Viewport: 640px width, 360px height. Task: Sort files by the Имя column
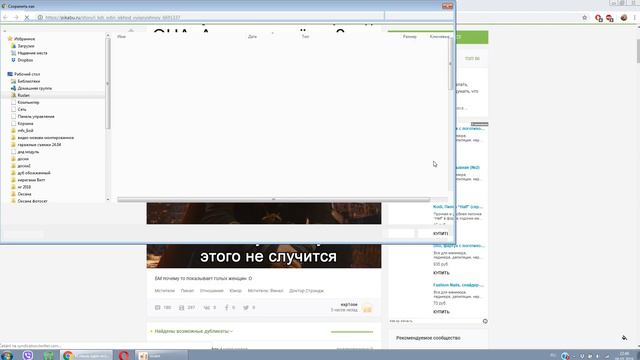coord(121,37)
